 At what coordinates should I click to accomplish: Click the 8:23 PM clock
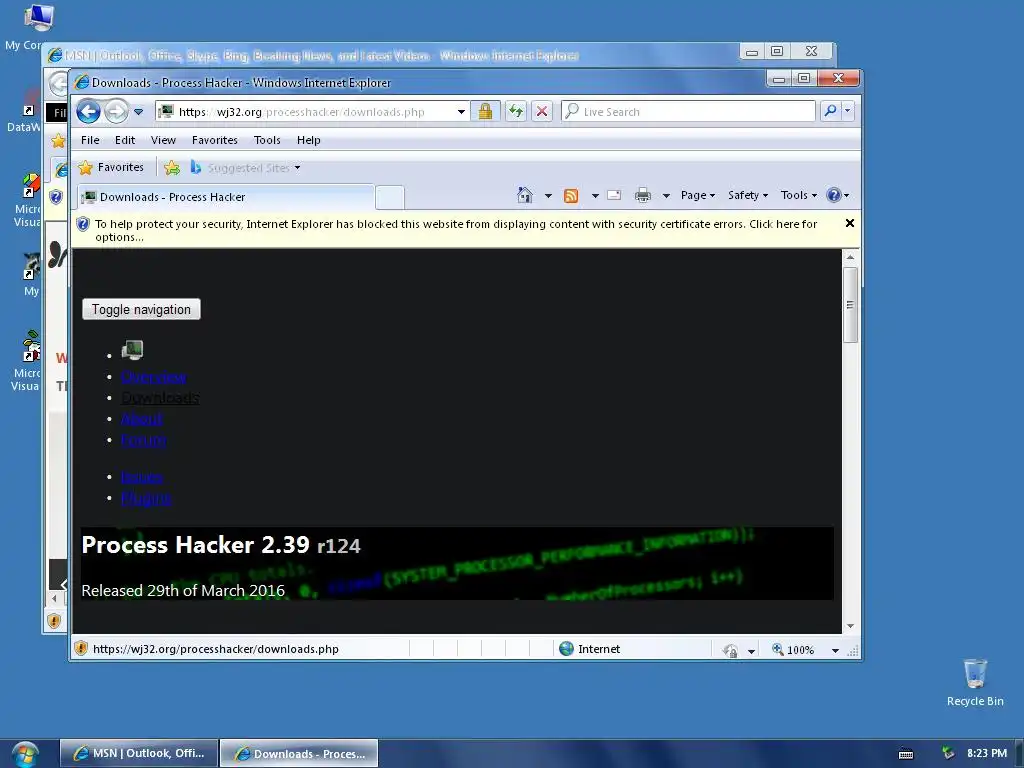[x=987, y=753]
